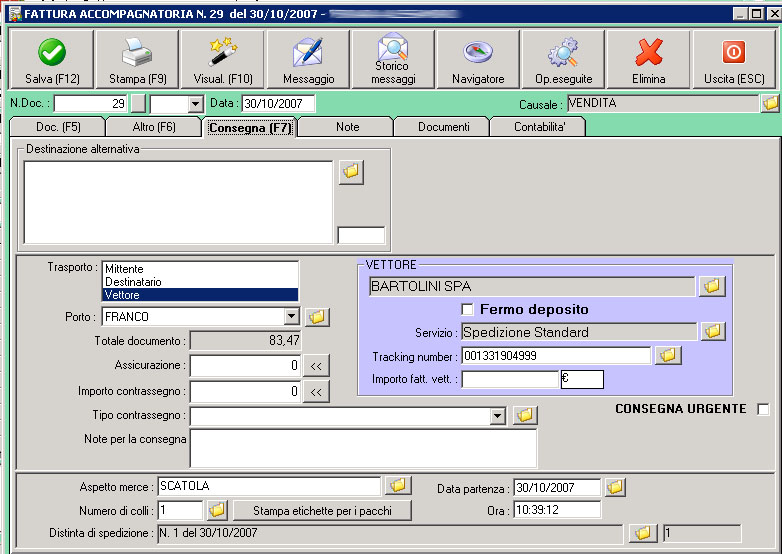Open Op.eseguite operations log
The width and height of the screenshot is (782, 554).
pyautogui.click(x=564, y=59)
